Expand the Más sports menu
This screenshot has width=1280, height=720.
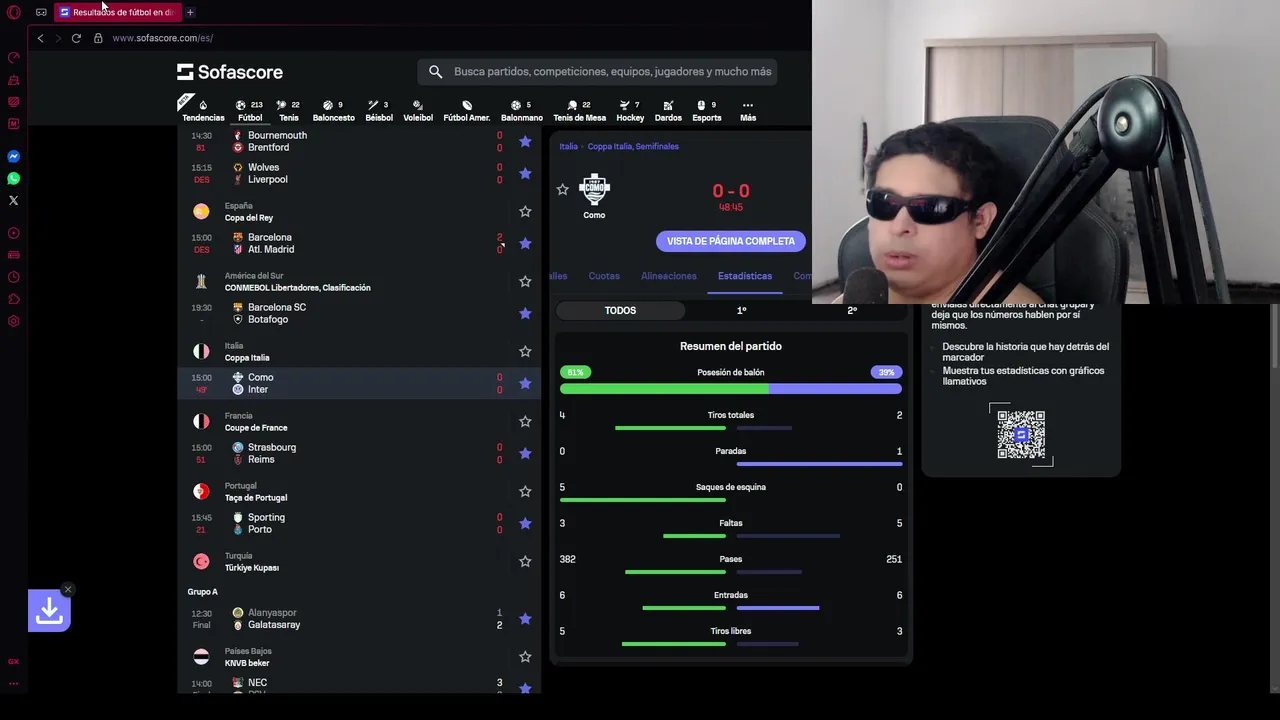[748, 110]
